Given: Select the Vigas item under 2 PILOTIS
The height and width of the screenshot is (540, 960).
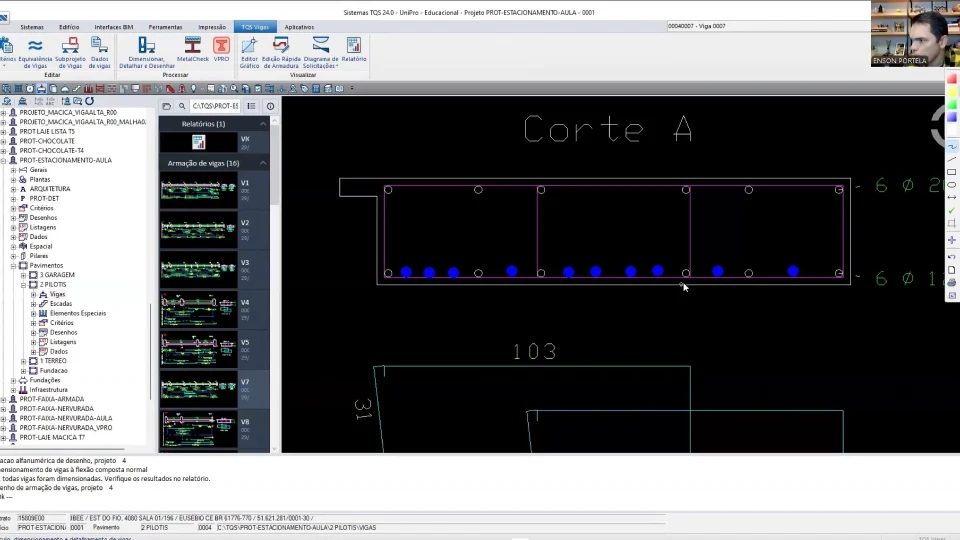Looking at the screenshot, I should pos(57,294).
